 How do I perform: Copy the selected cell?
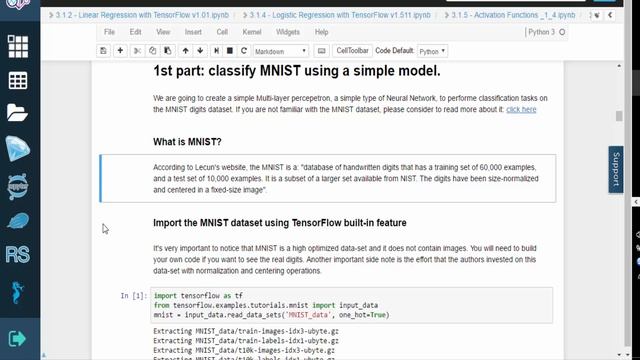[152, 51]
